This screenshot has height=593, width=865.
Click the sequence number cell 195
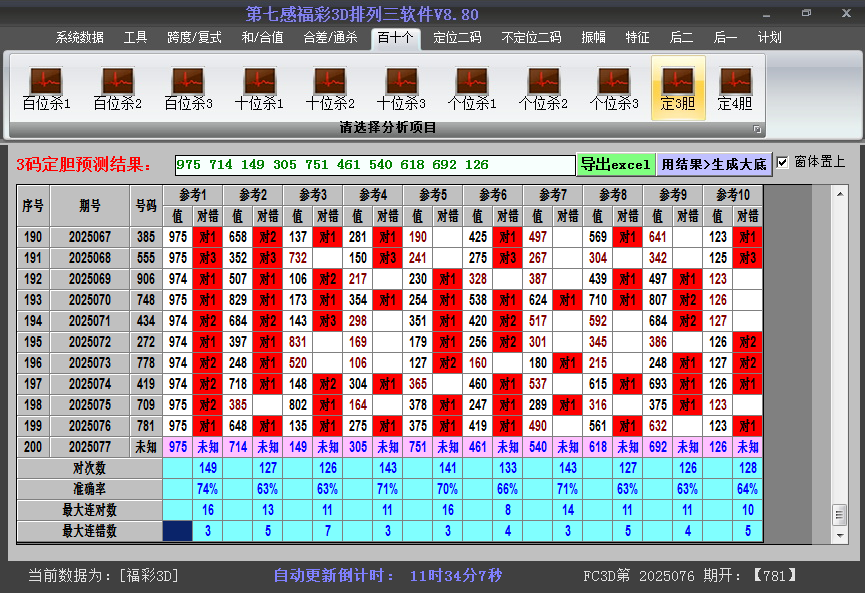point(33,342)
